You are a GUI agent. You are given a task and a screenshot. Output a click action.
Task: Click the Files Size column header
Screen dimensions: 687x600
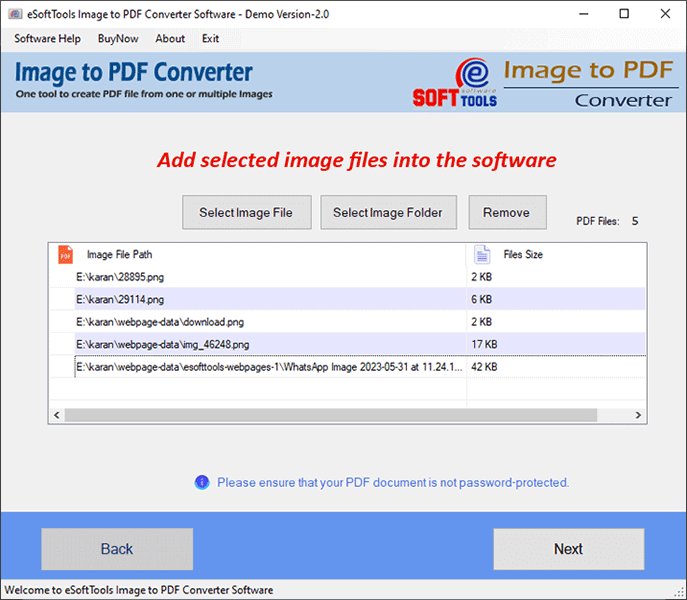point(523,255)
